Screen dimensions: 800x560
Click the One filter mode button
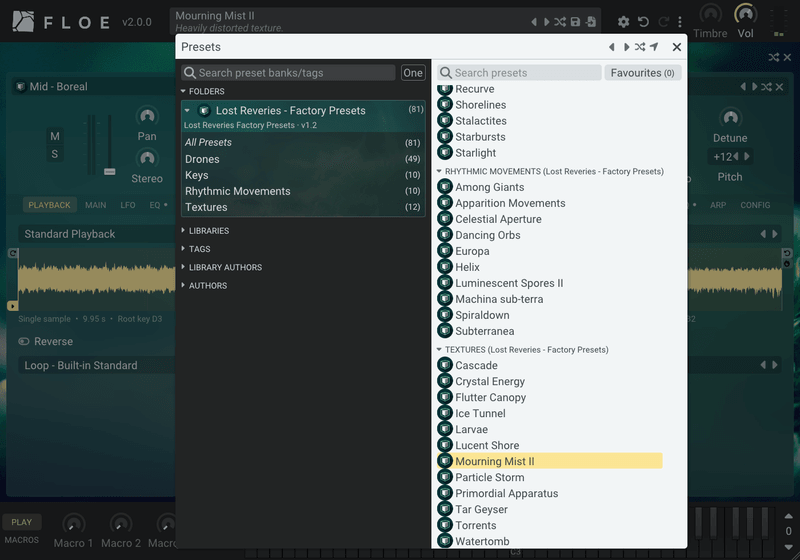(x=413, y=73)
